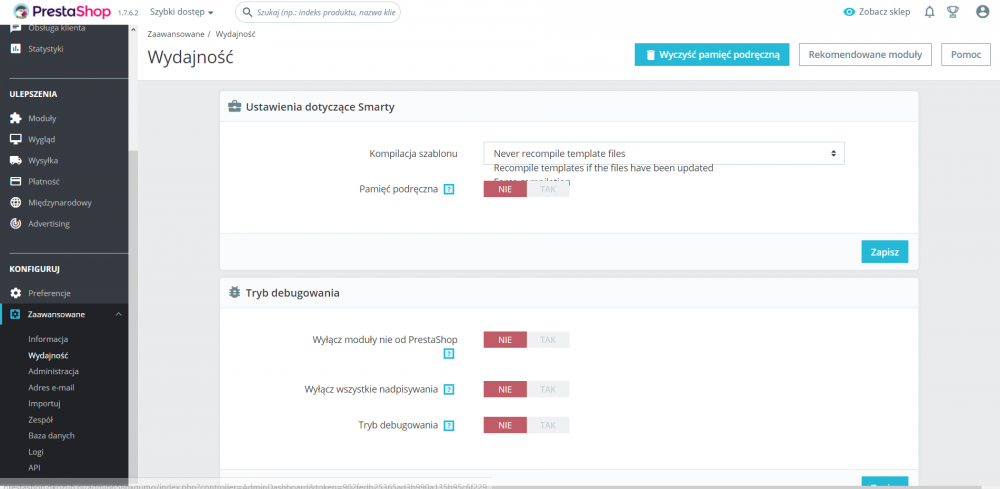
Task: Toggle Pamięć podręczna switch to TAK
Action: [547, 189]
